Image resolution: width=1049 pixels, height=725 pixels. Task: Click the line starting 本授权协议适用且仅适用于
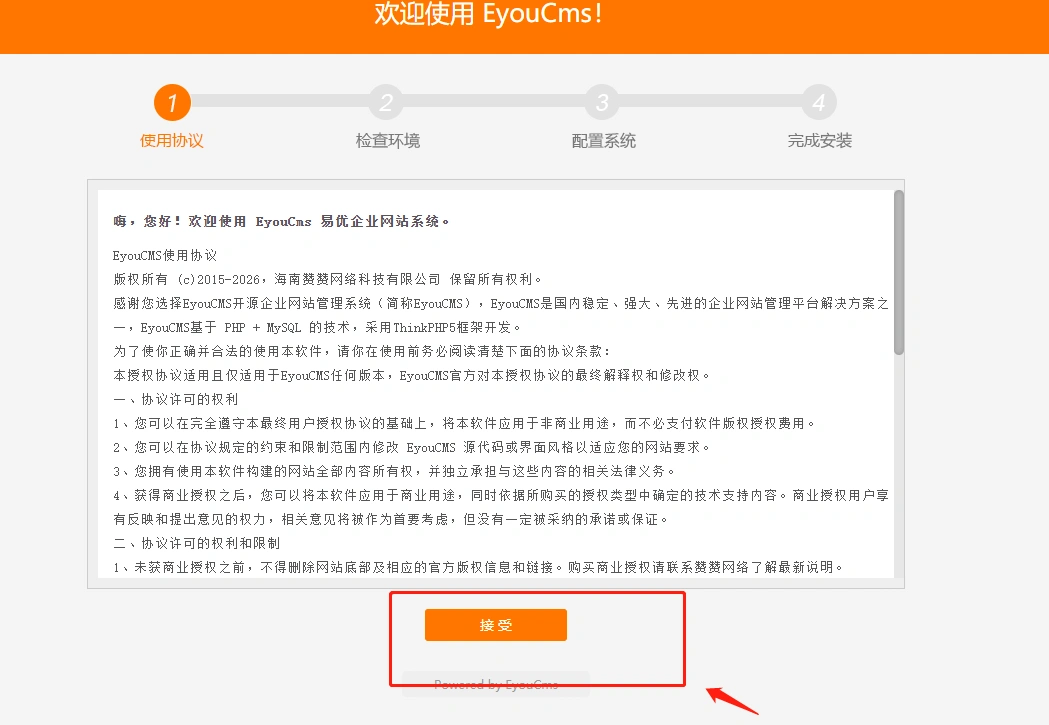(x=411, y=375)
